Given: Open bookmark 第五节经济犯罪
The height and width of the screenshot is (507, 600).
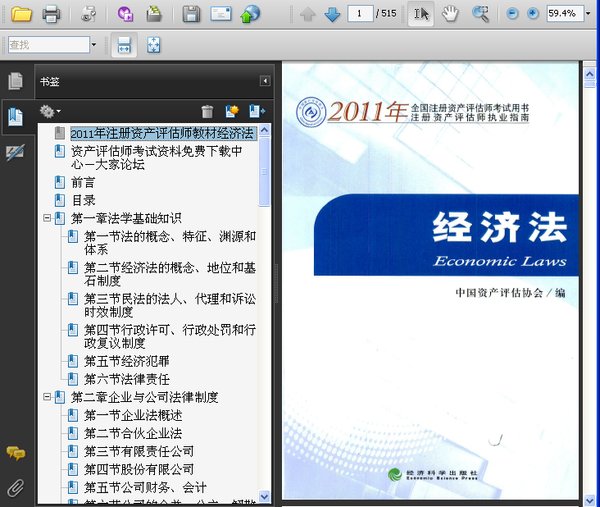Looking at the screenshot, I should [127, 361].
